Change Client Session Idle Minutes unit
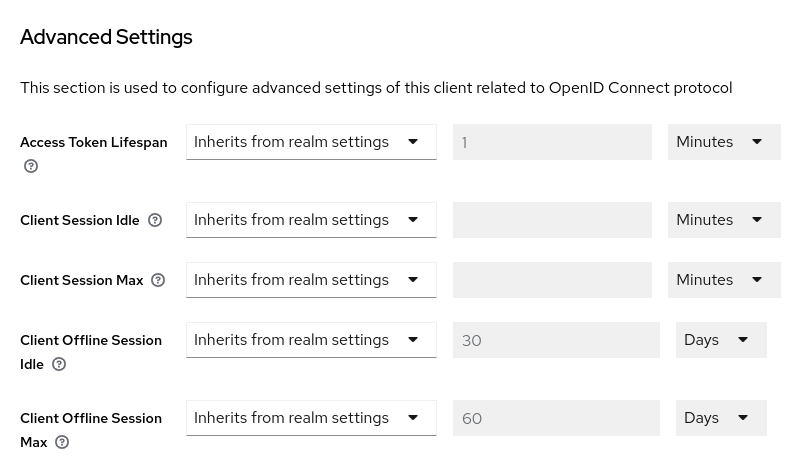Image resolution: width=801 pixels, height=472 pixels. 723,220
